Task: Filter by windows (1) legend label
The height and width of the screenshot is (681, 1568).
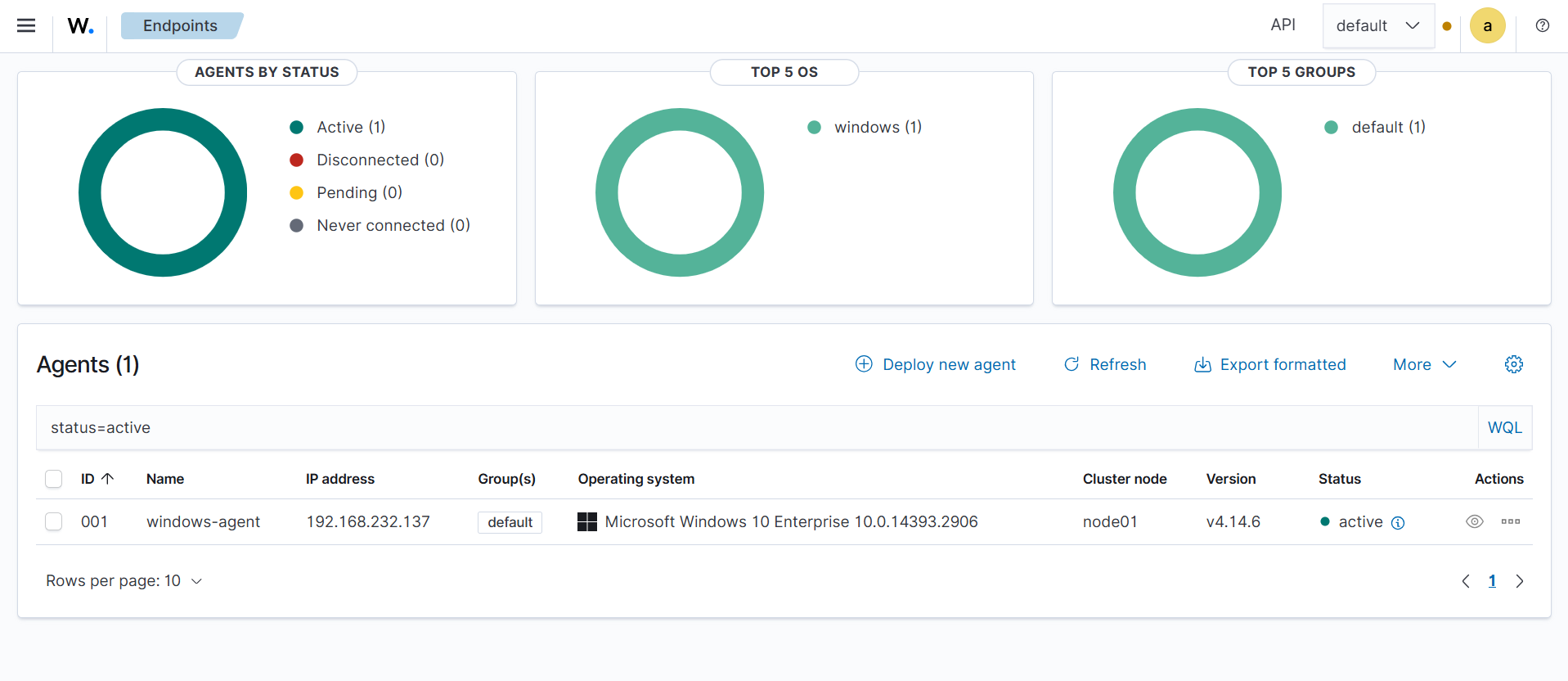Action: (878, 127)
